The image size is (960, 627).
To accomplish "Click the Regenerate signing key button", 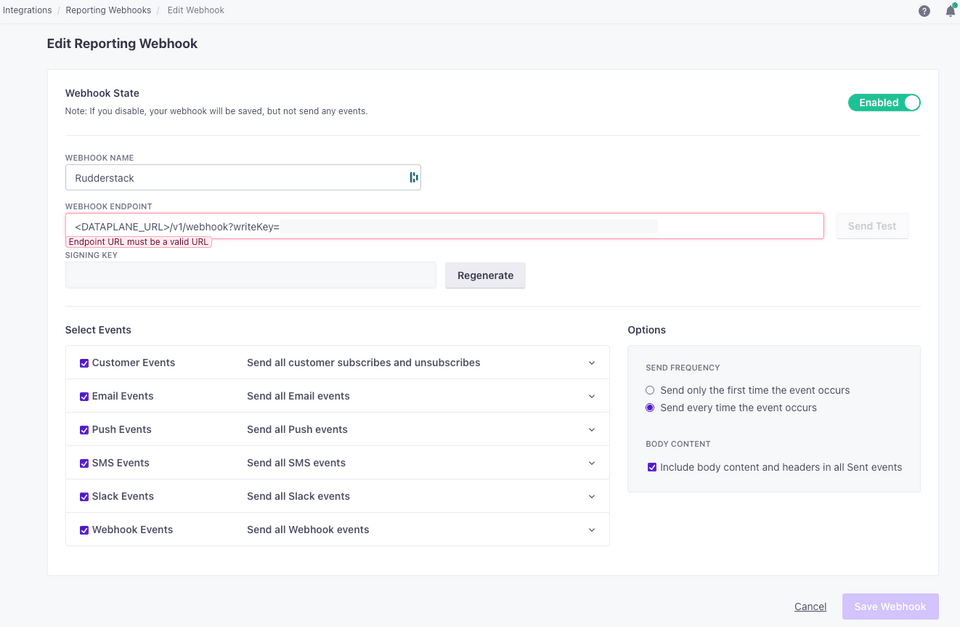I will (x=485, y=275).
